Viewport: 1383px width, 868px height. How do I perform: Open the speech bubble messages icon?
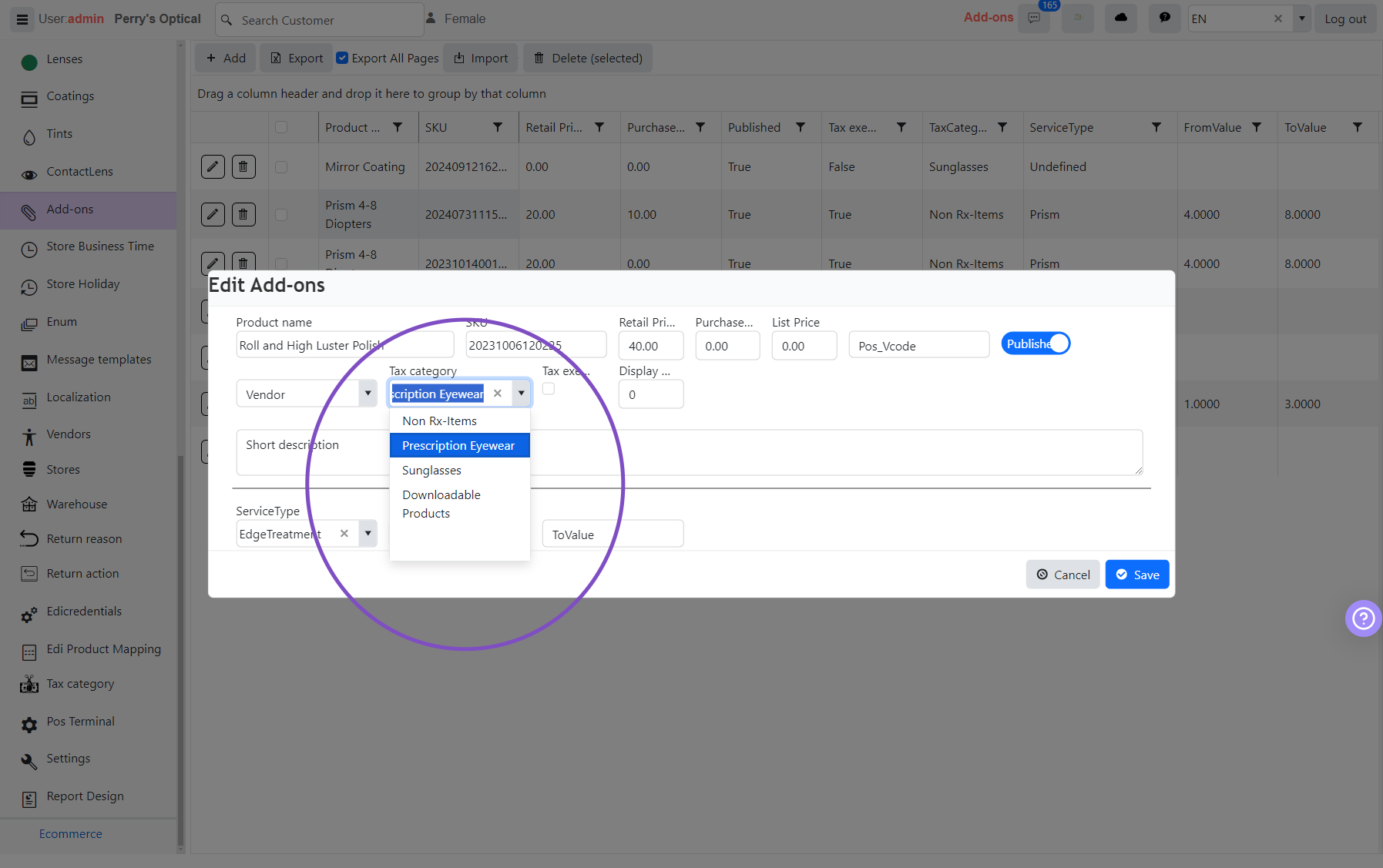(1165, 18)
